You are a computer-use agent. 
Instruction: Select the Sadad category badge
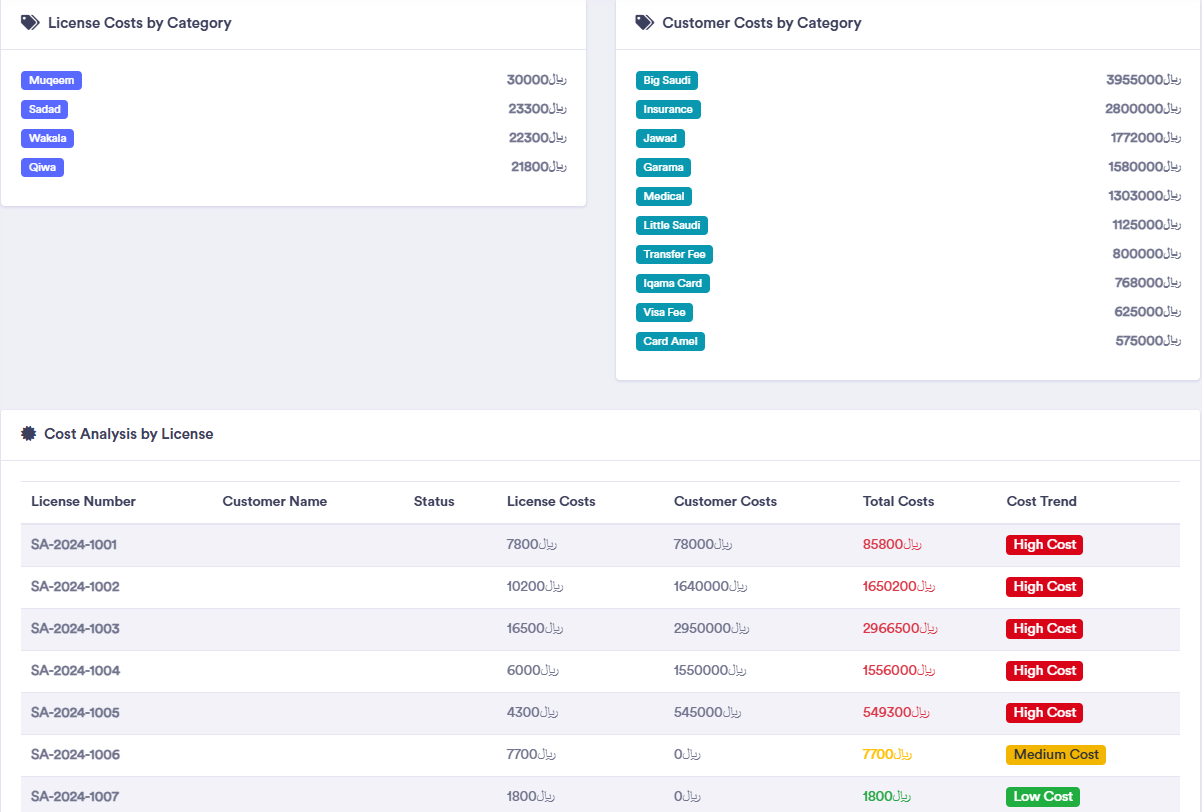[45, 109]
